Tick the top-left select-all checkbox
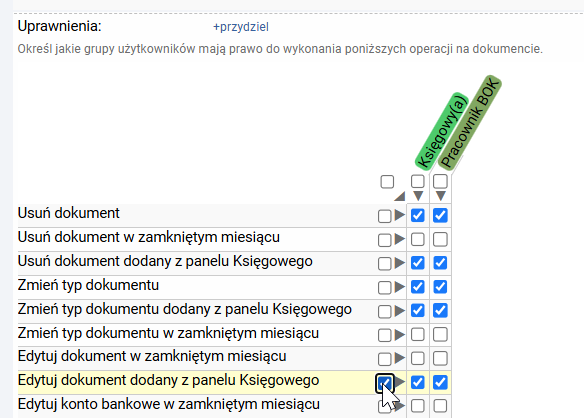Screen dimensions: 584x418 pos(387,182)
